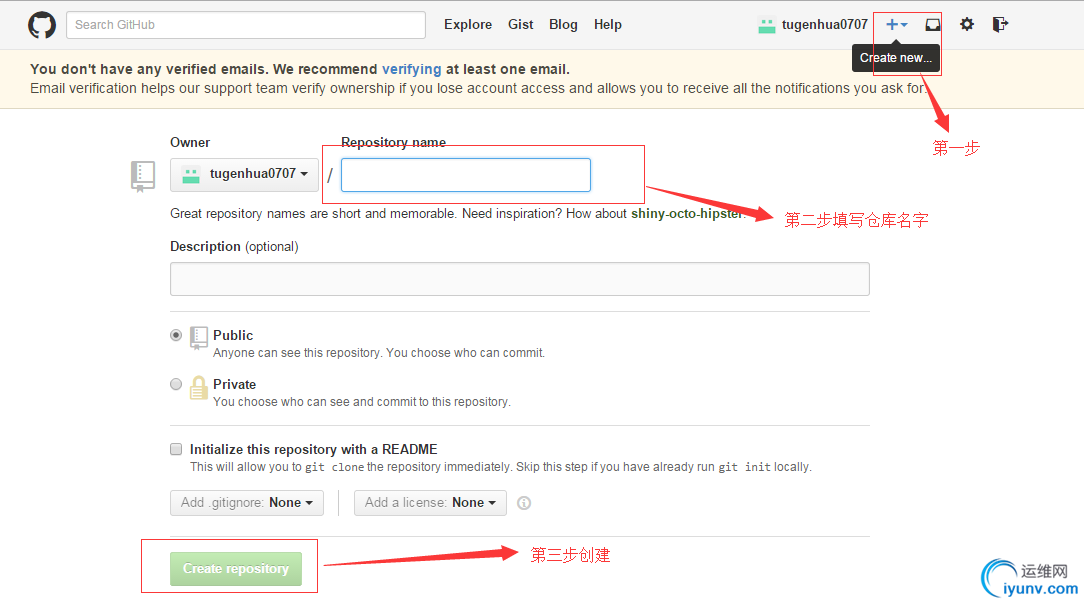
Task: Open account settings gear icon
Action: coord(966,25)
